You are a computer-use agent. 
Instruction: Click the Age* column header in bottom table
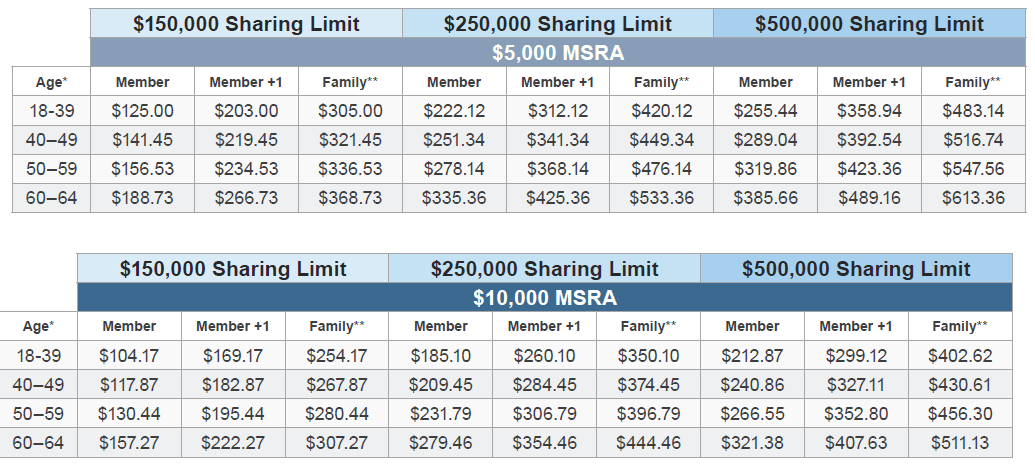pyautogui.click(x=38, y=326)
